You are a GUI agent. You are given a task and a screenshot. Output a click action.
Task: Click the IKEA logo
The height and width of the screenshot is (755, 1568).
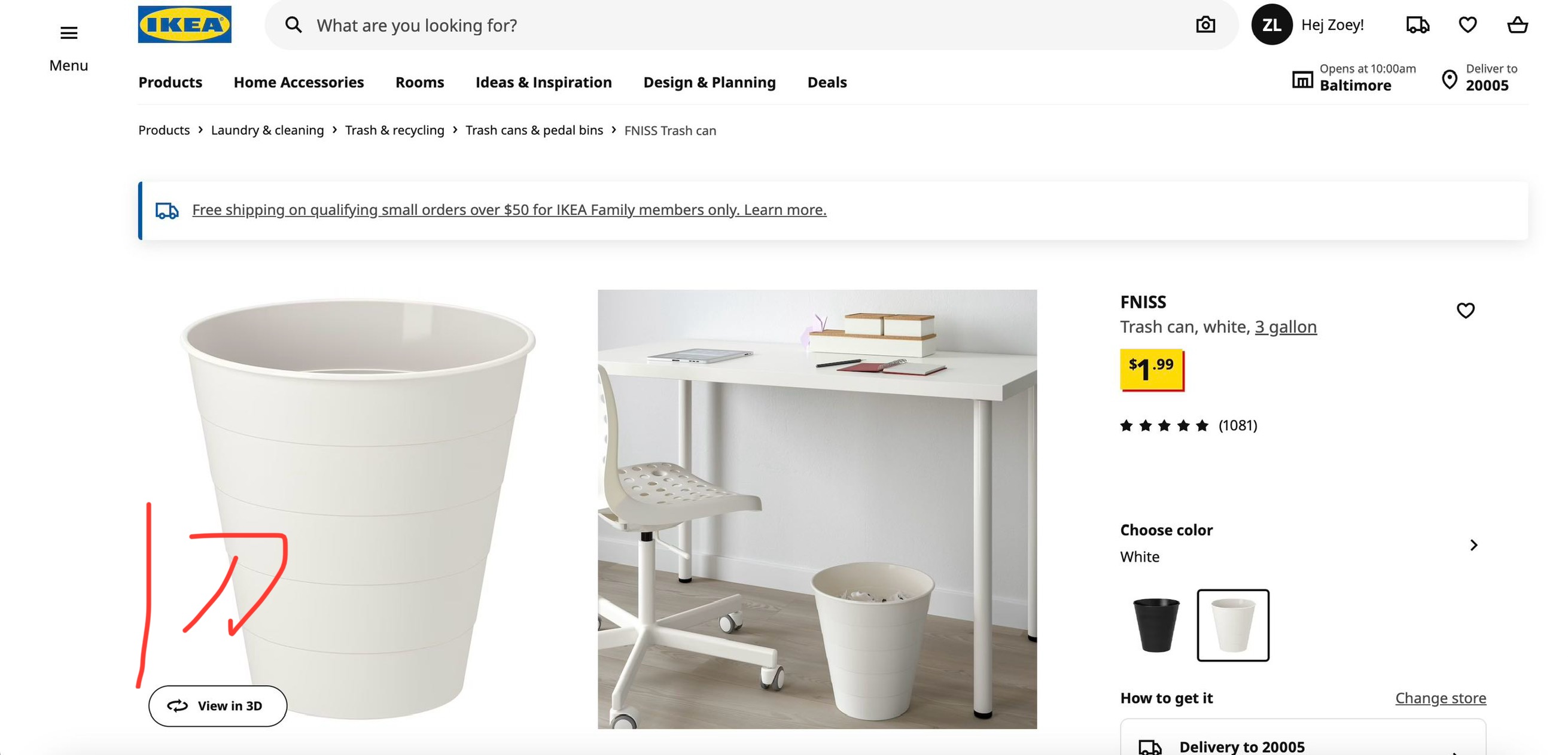[184, 25]
